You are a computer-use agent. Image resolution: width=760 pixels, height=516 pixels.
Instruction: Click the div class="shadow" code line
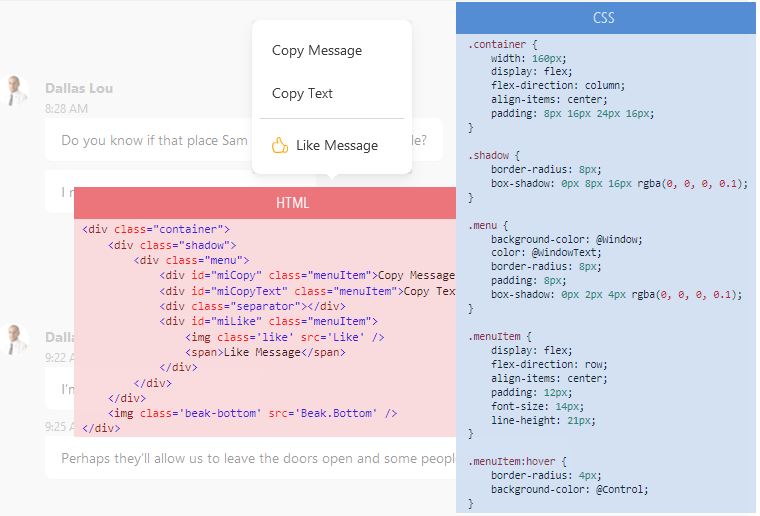(172, 245)
